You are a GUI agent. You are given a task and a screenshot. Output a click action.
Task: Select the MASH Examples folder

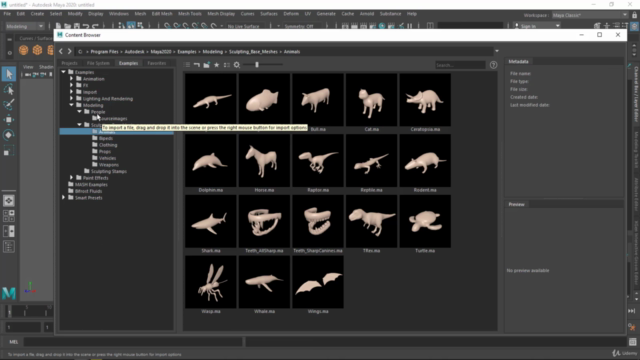point(91,184)
